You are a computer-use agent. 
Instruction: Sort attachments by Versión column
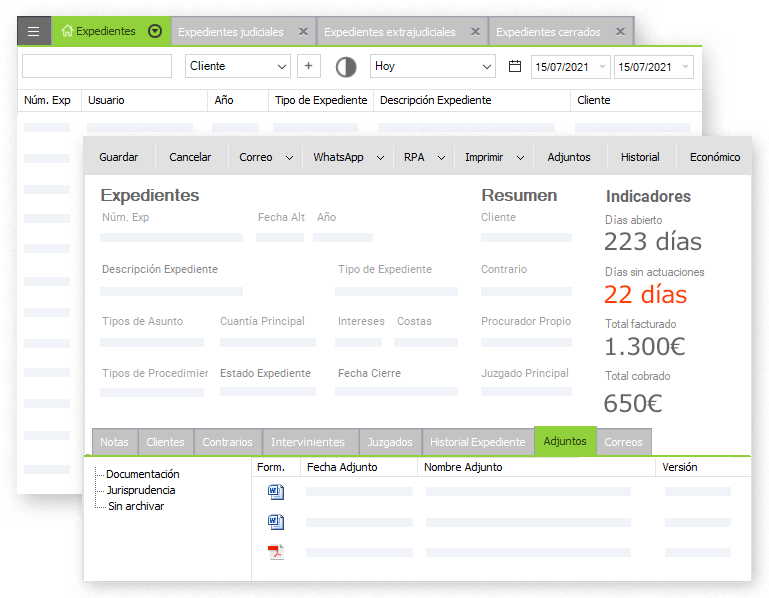[680, 467]
